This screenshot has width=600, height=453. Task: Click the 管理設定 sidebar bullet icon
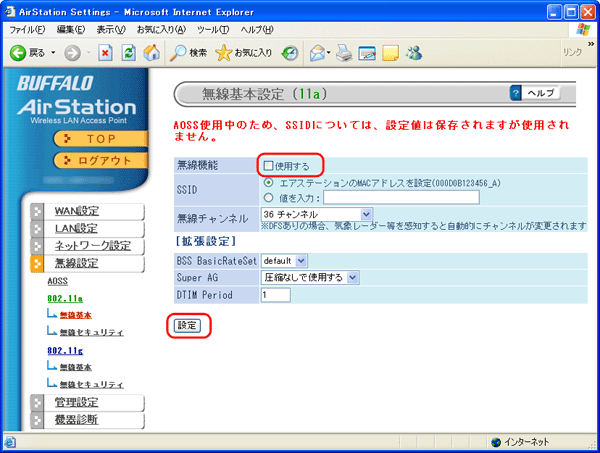[37, 403]
